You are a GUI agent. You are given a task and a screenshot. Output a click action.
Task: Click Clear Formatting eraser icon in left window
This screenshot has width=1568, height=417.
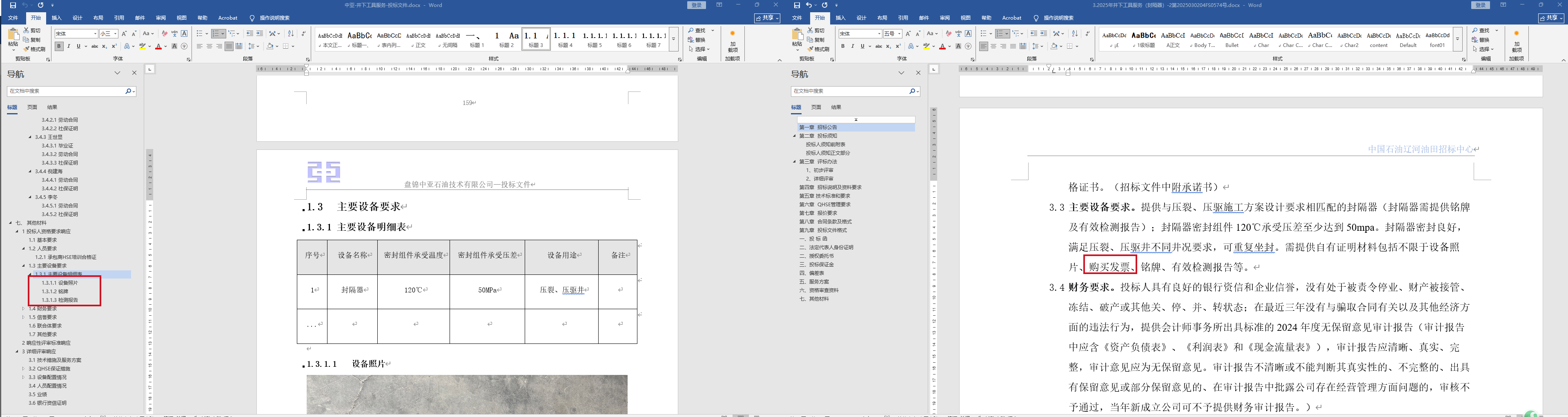164,34
